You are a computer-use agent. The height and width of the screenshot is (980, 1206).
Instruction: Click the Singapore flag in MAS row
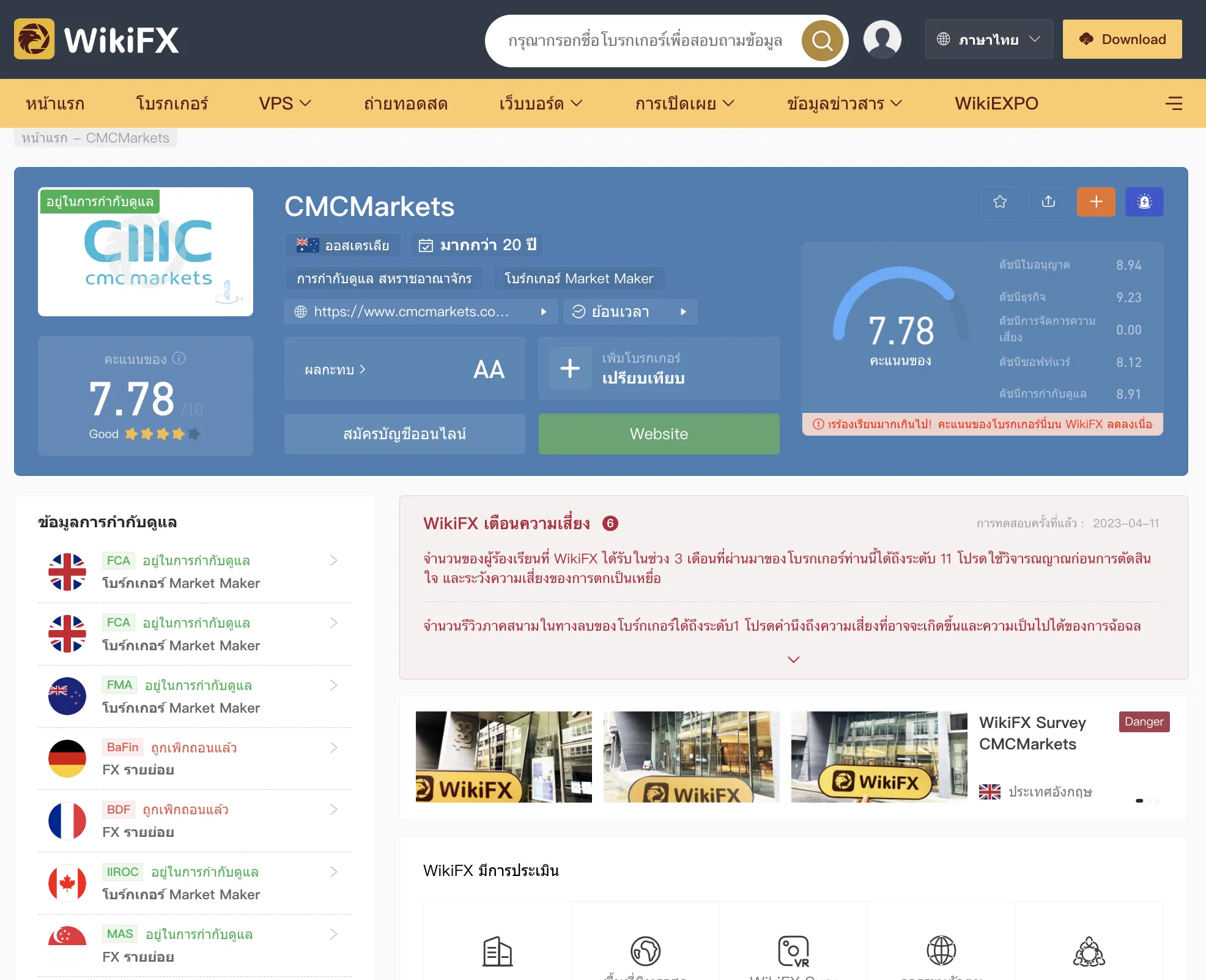[x=67, y=945]
